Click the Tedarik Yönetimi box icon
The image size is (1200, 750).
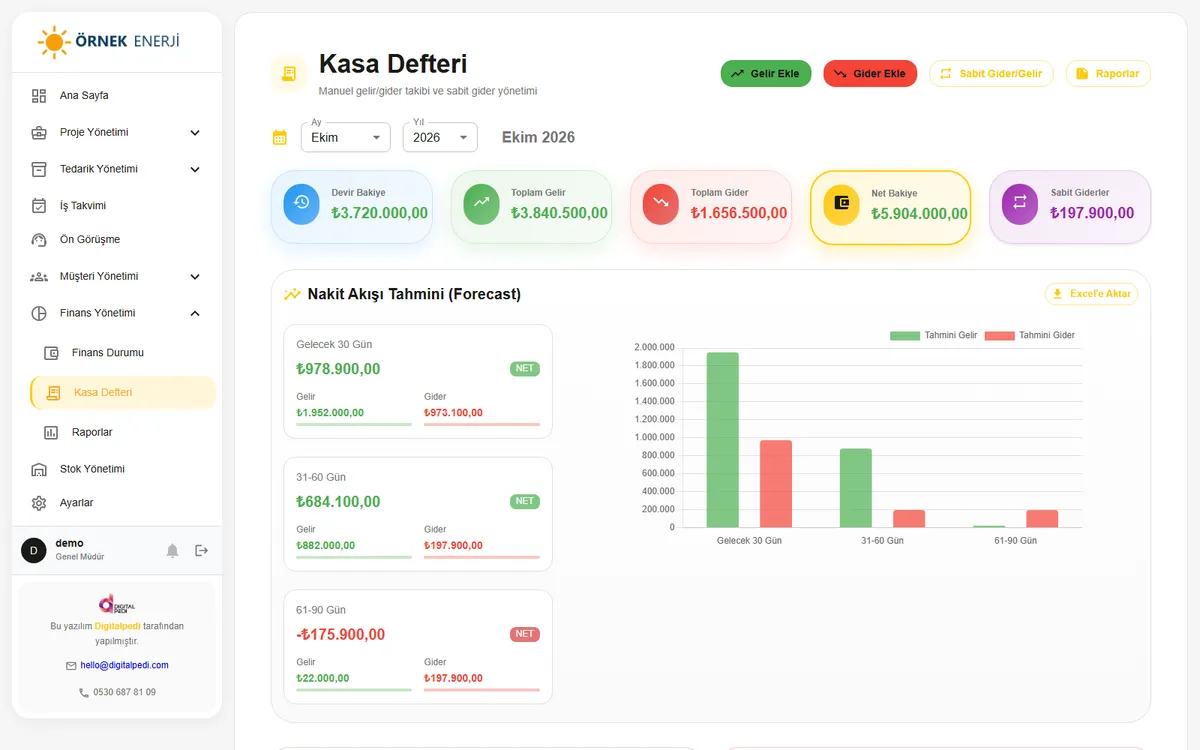click(x=39, y=169)
